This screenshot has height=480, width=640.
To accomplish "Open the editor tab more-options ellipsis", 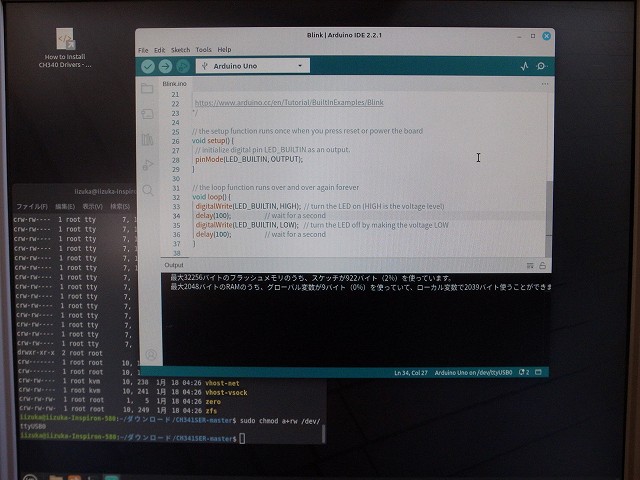I will tap(545, 84).
